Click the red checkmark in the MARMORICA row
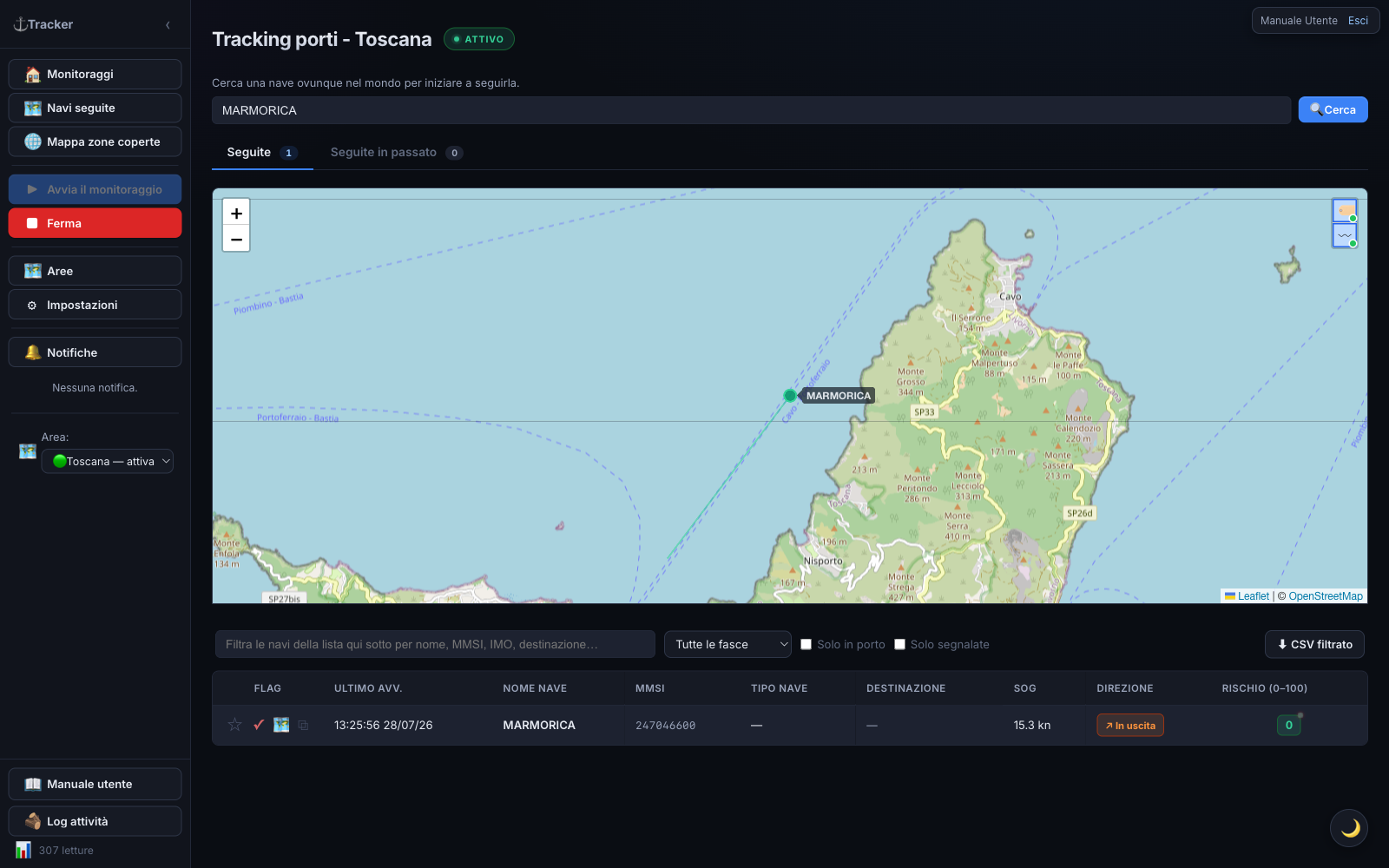Screen dimensions: 1389x868 (x=259, y=725)
